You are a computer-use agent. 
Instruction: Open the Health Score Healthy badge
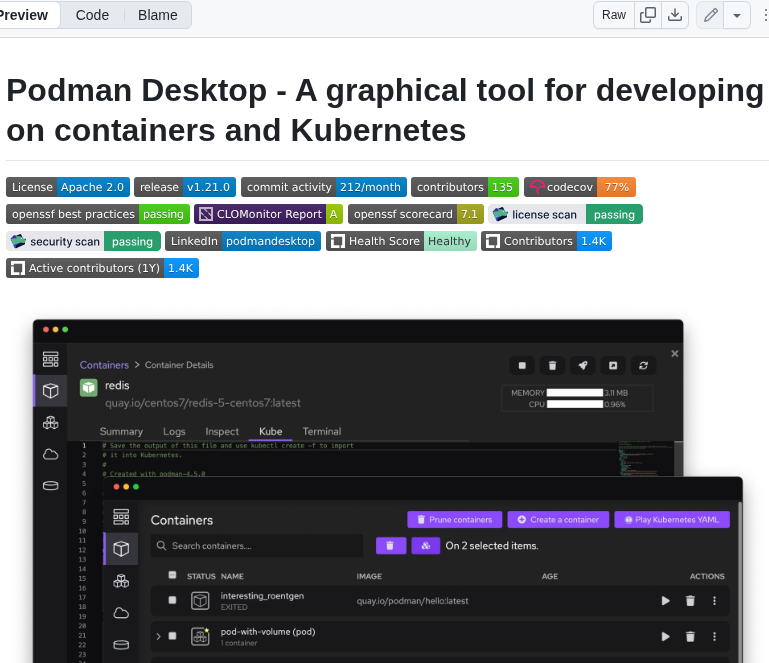tap(401, 241)
